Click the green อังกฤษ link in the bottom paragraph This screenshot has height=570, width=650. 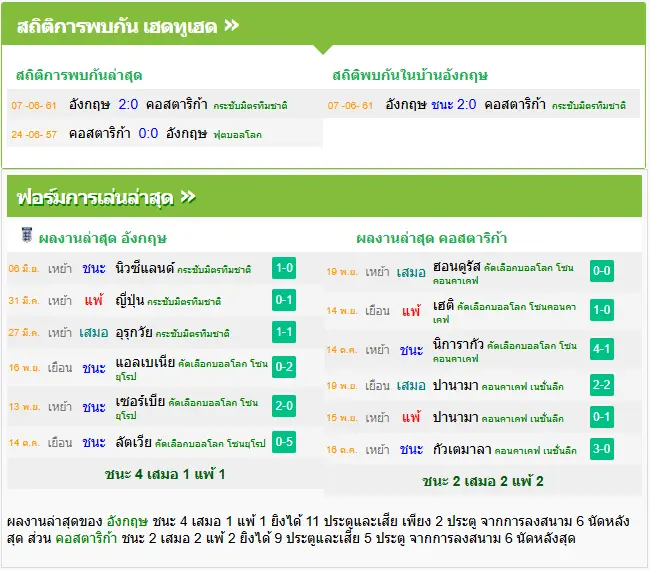click(x=127, y=521)
